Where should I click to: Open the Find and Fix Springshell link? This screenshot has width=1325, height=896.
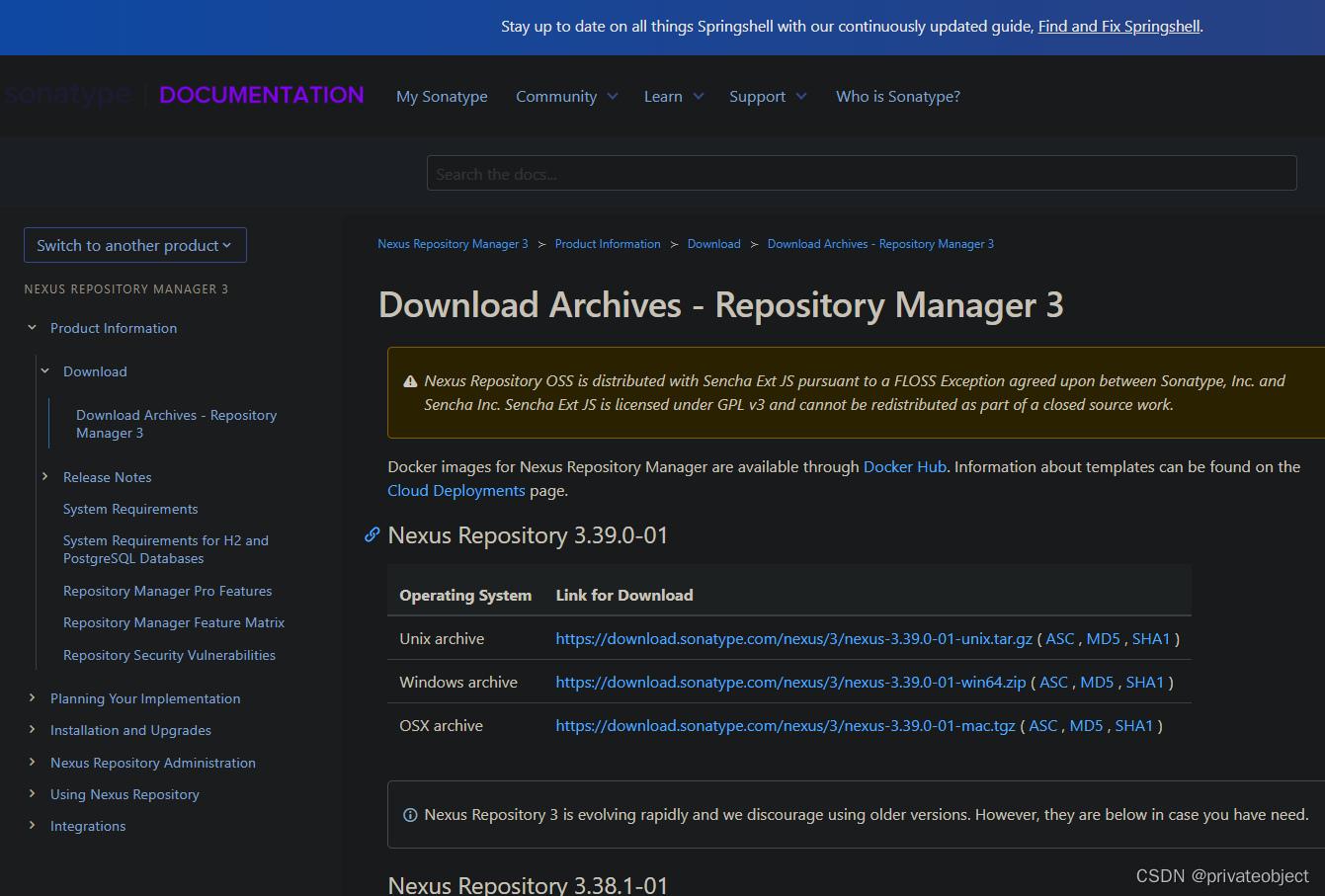pyautogui.click(x=1118, y=27)
